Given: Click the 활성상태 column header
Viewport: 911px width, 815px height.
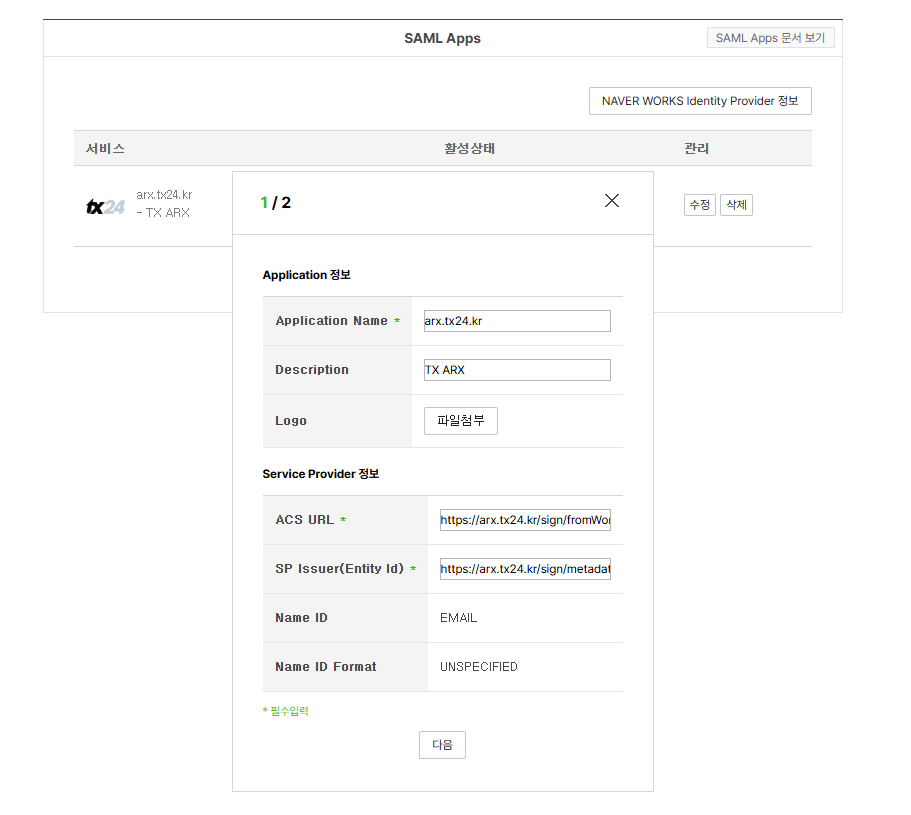Looking at the screenshot, I should pyautogui.click(x=470, y=149).
